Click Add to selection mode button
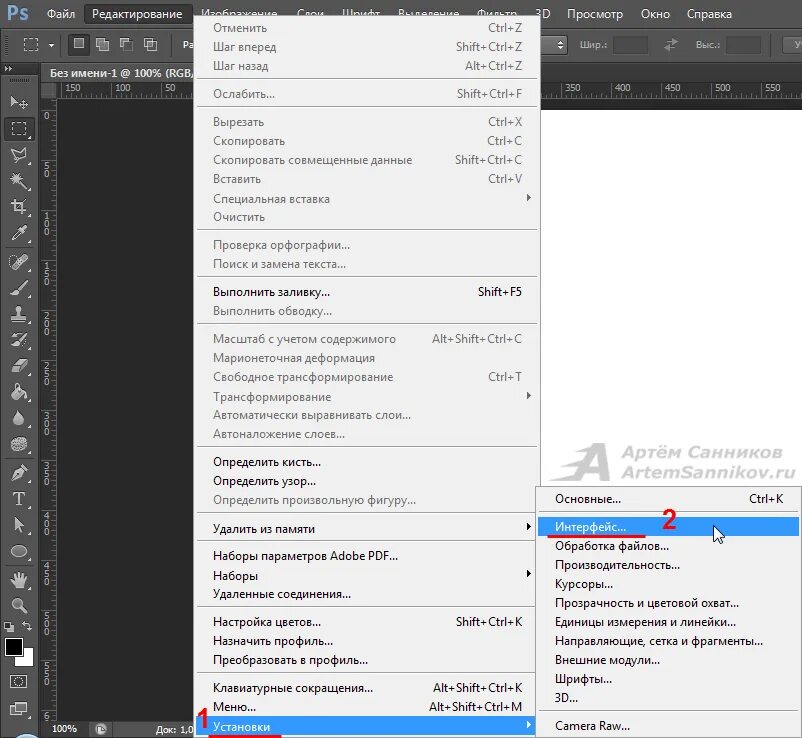Image resolution: width=802 pixels, height=738 pixels. click(x=102, y=44)
